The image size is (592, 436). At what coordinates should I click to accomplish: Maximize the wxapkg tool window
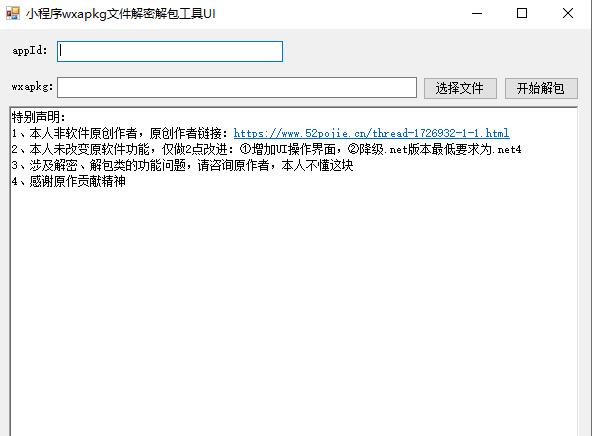[x=522, y=14]
